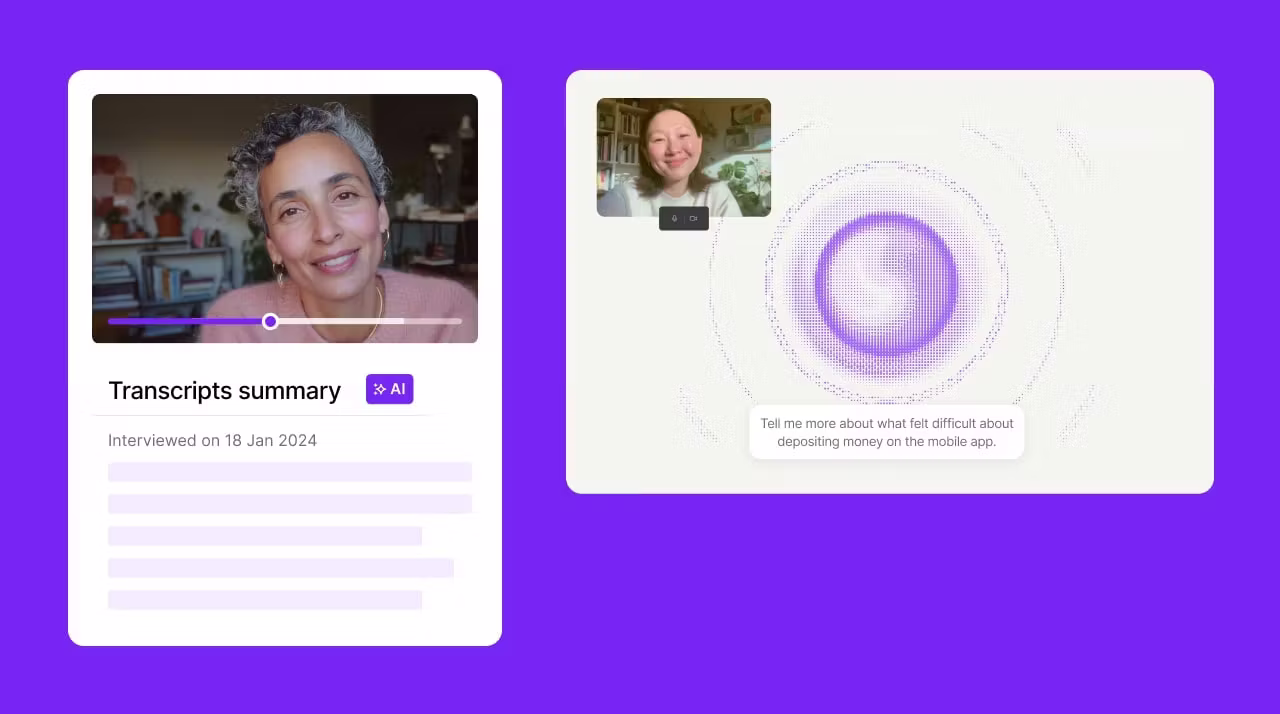Select the participant webcam thumbnail
Screen dimensions: 1280x714
pos(684,152)
